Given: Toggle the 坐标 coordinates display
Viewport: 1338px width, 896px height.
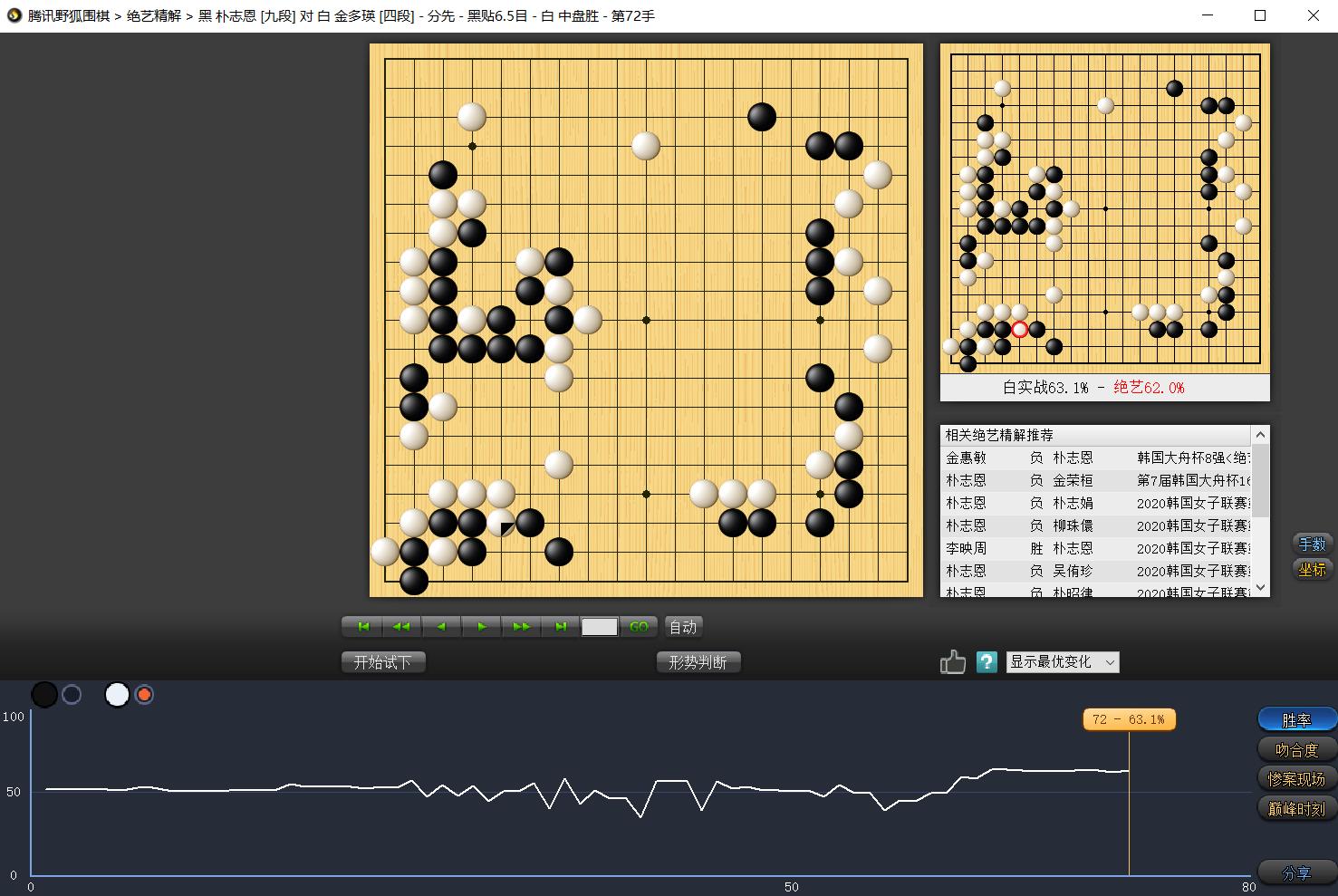Looking at the screenshot, I should (x=1312, y=570).
